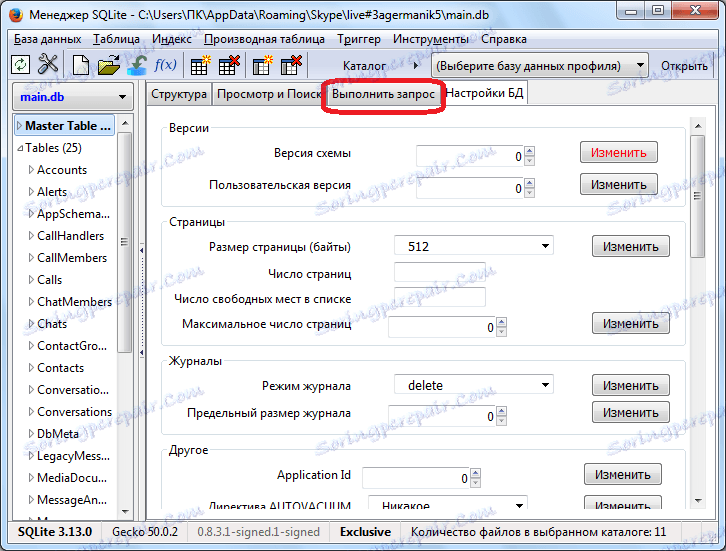
Task: Open the Производная таблица menu
Action: pos(264,39)
